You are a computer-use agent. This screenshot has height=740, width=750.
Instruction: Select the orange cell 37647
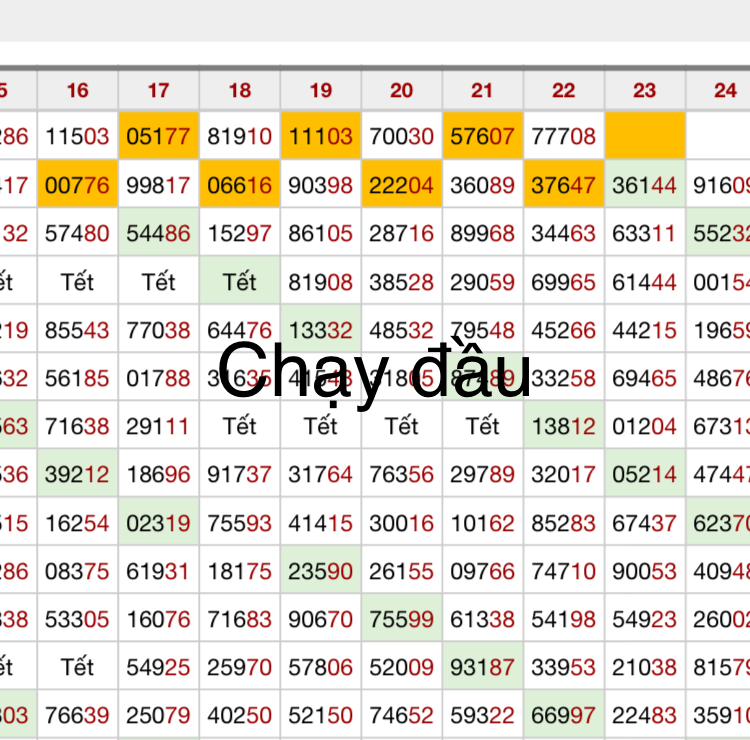[564, 185]
